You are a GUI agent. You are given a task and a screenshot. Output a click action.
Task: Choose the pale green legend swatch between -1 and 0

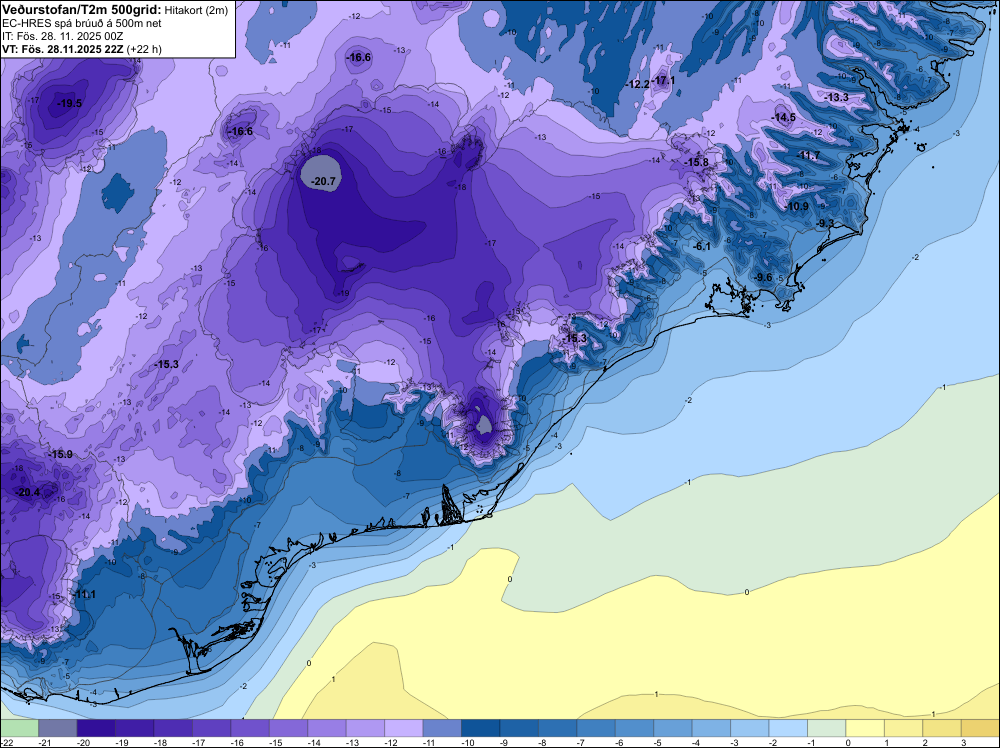pyautogui.click(x=827, y=728)
